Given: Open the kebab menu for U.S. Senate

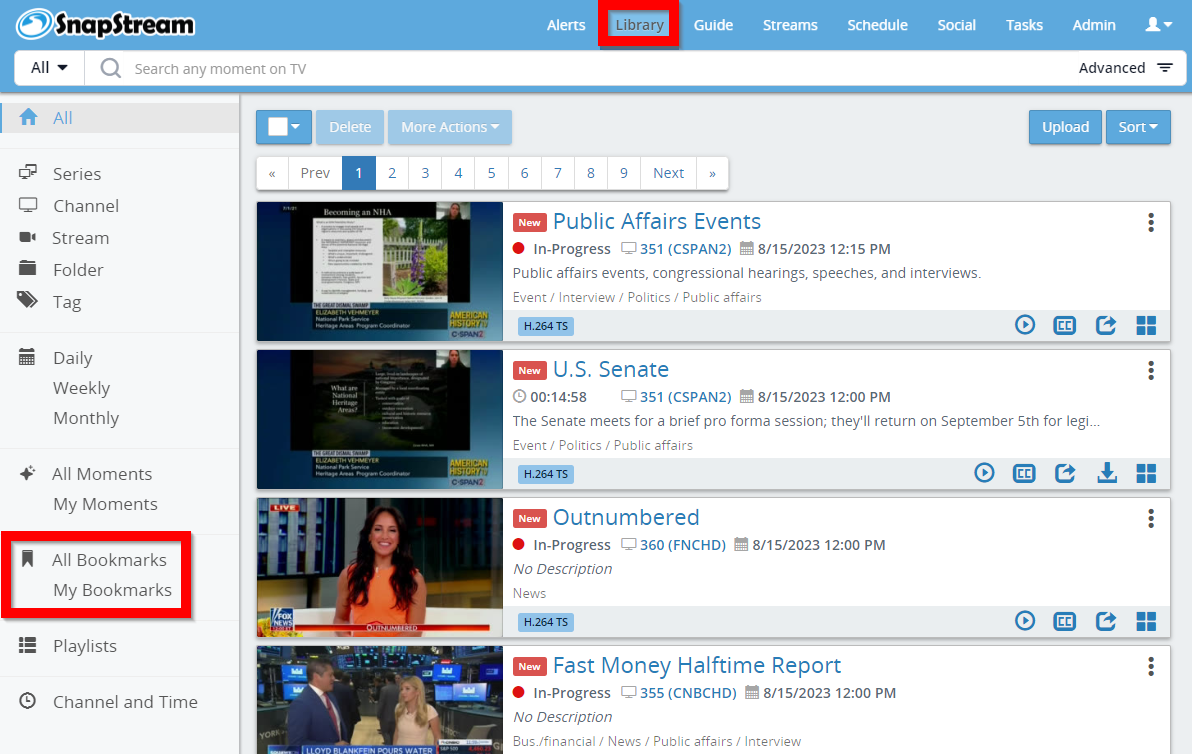Looking at the screenshot, I should click(x=1151, y=370).
